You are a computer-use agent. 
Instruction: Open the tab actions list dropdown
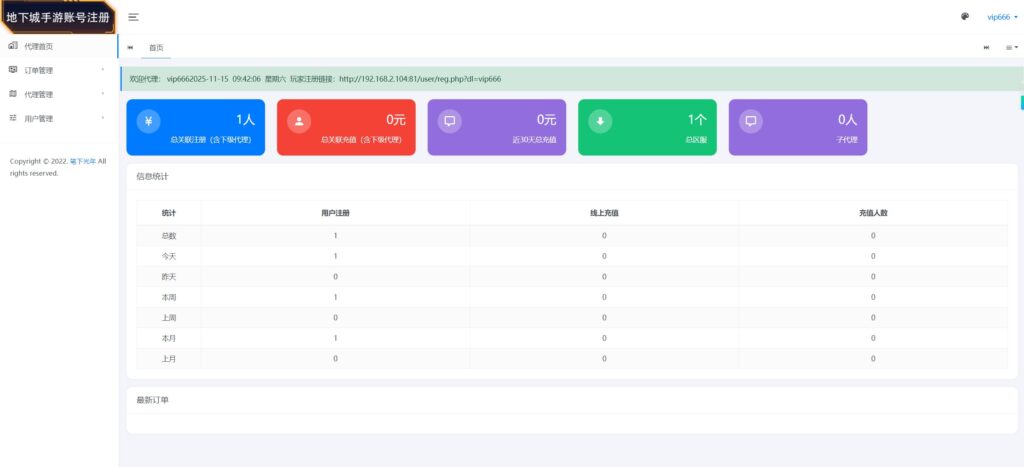(x=1011, y=48)
